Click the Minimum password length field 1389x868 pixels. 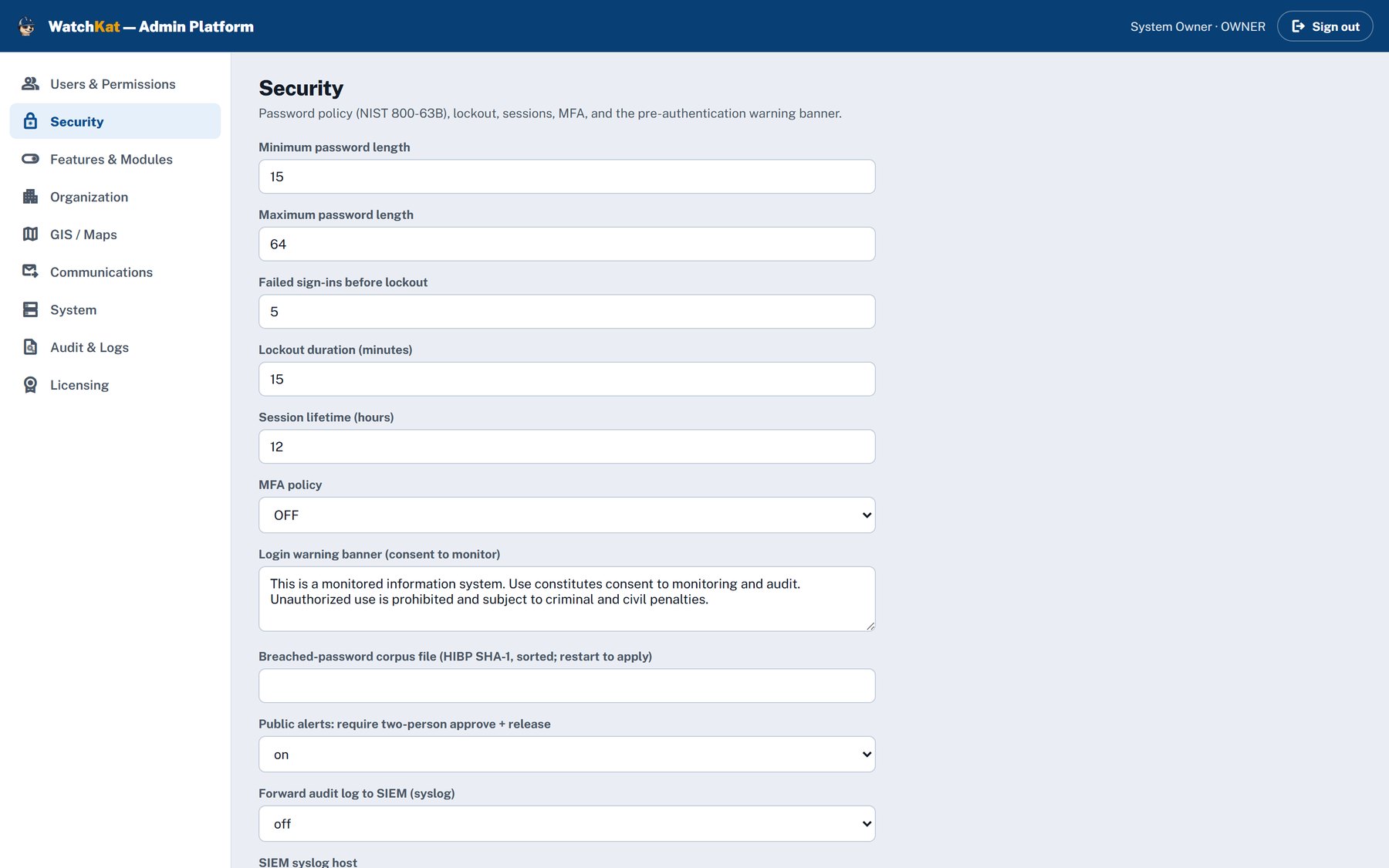[566, 177]
